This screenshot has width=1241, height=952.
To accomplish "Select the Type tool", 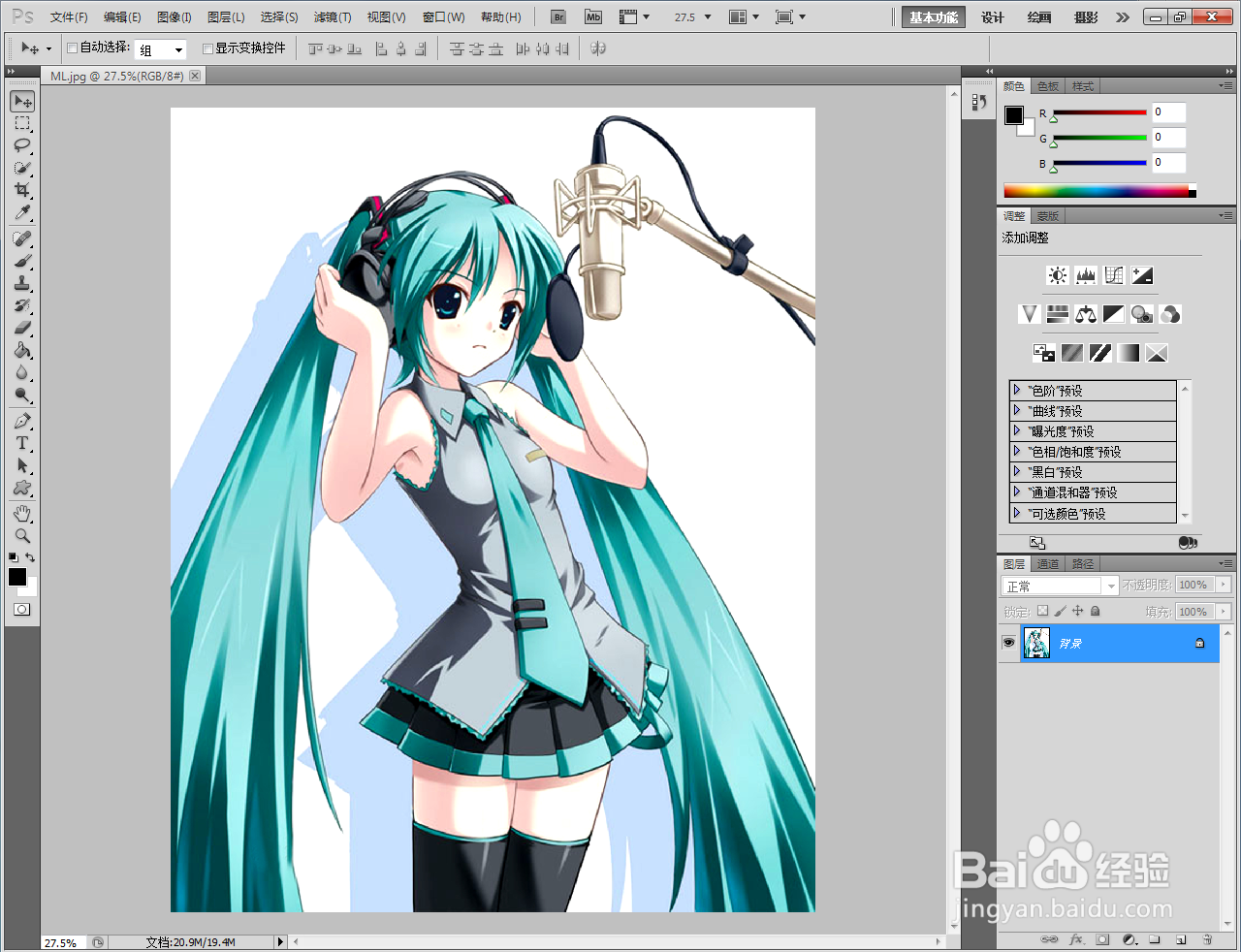I will (22, 444).
